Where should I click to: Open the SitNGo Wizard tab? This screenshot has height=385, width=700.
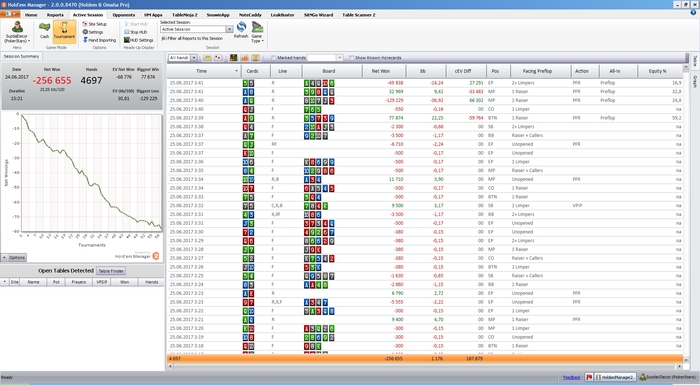[318, 15]
